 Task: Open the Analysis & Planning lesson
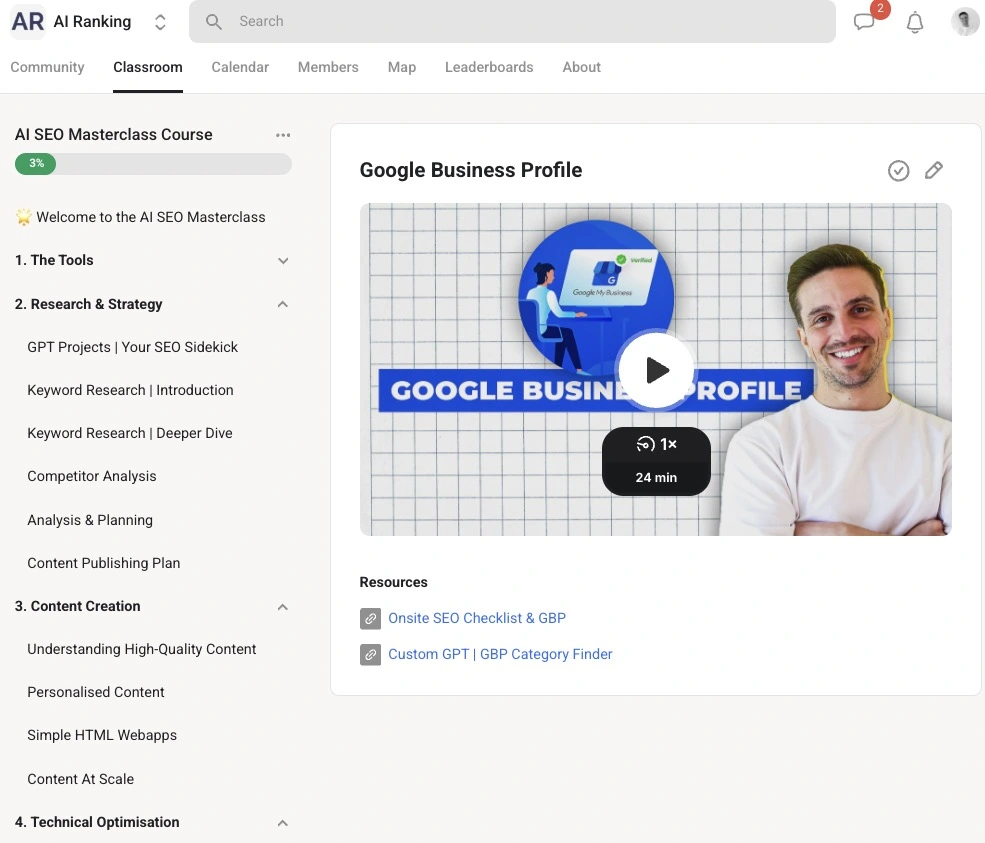pyautogui.click(x=90, y=520)
